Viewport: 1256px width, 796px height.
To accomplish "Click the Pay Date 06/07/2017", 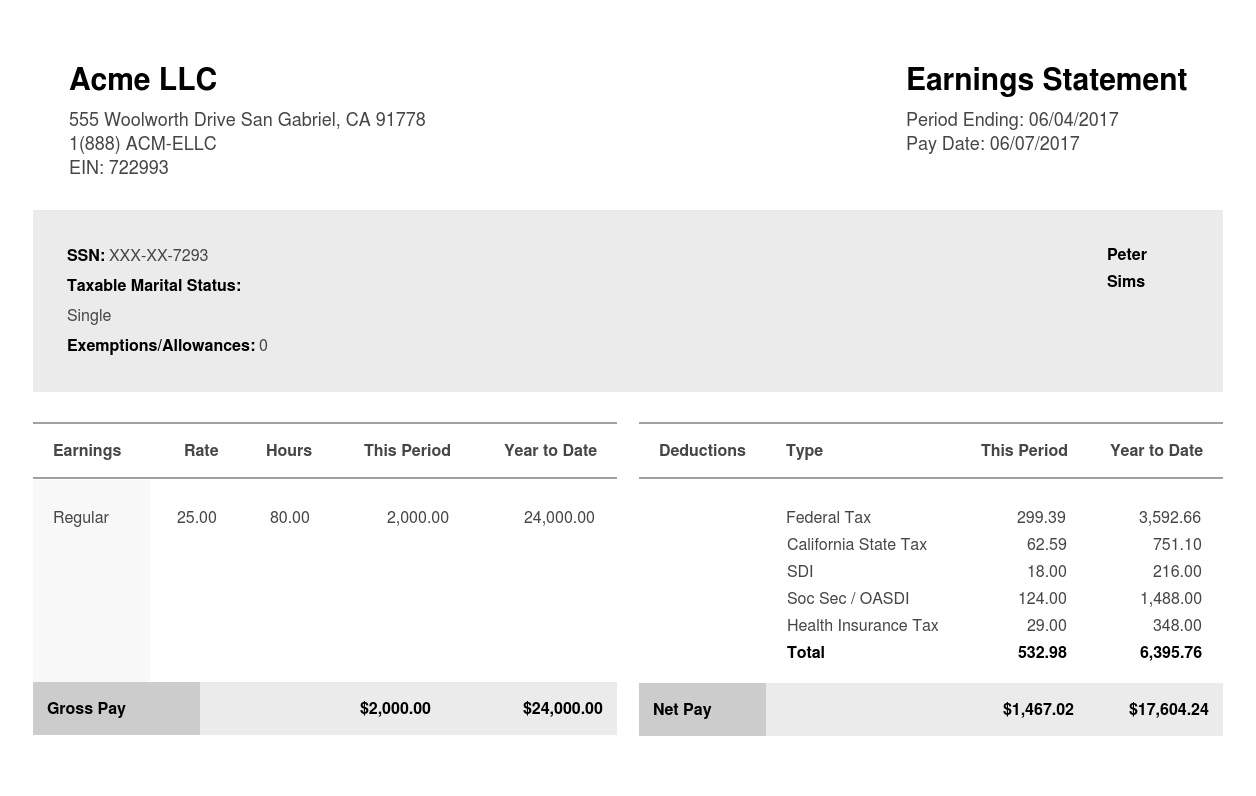I will click(x=992, y=144).
